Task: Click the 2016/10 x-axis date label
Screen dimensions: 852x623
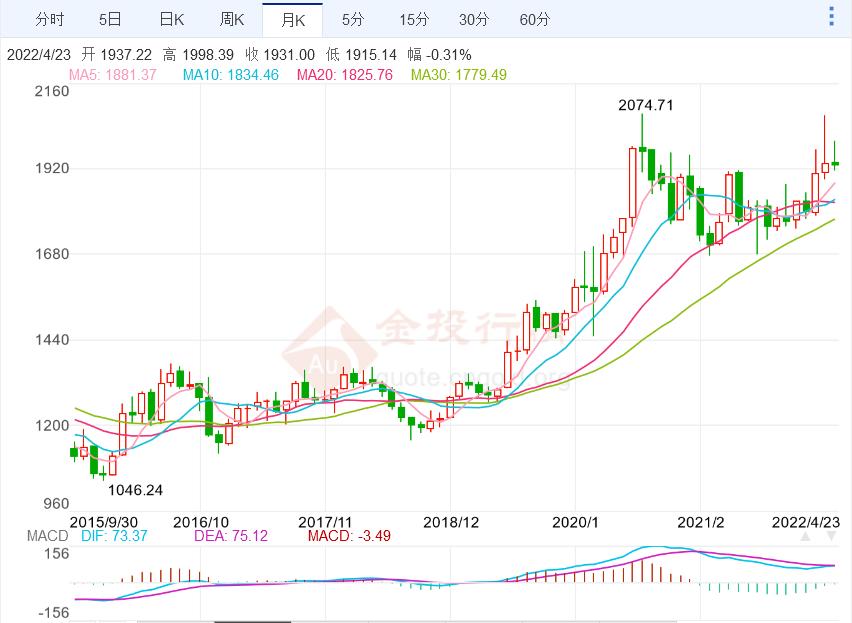Action: tap(201, 522)
